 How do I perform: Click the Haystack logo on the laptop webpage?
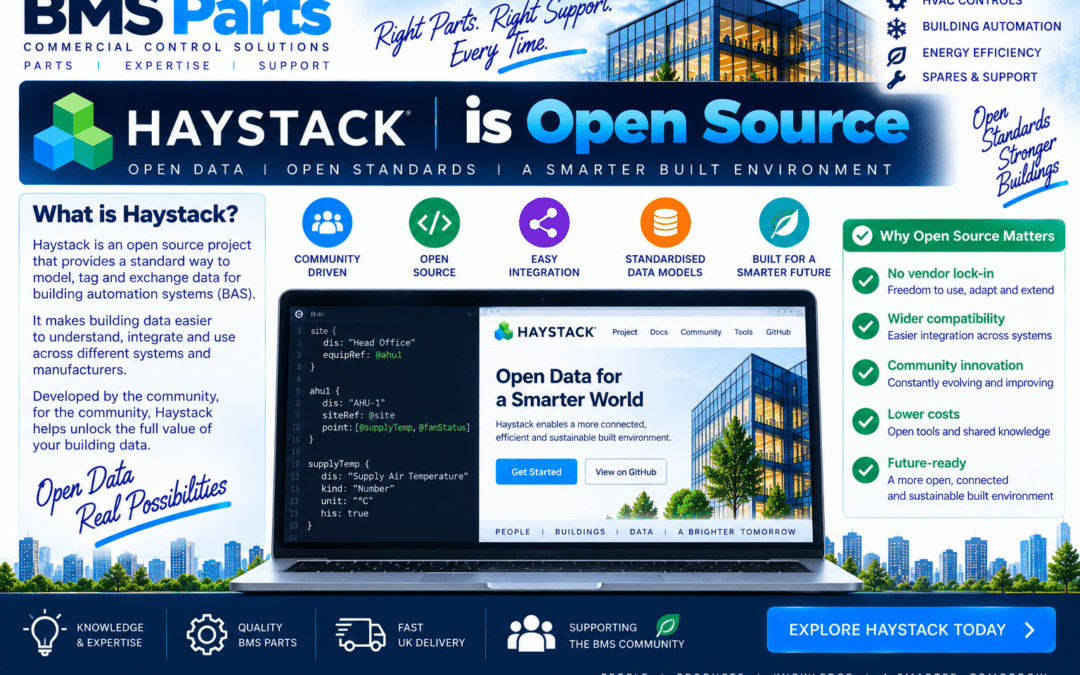pyautogui.click(x=544, y=332)
